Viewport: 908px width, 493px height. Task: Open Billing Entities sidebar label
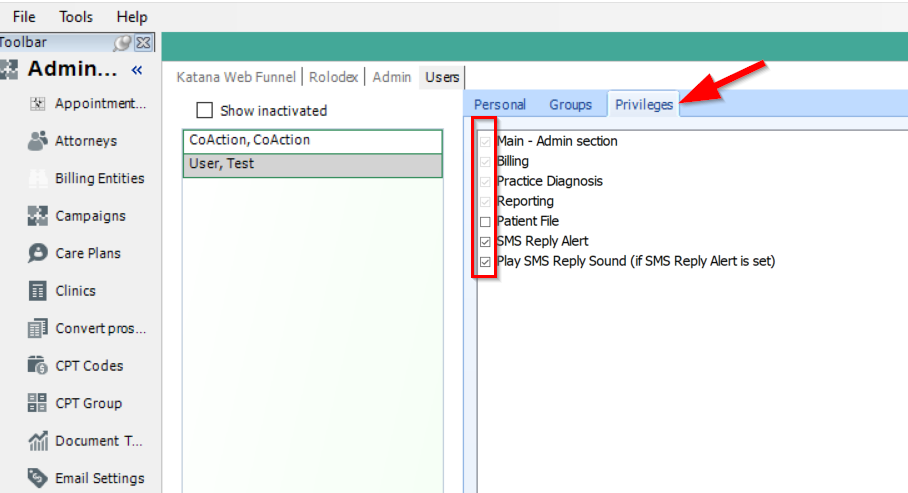pos(100,178)
